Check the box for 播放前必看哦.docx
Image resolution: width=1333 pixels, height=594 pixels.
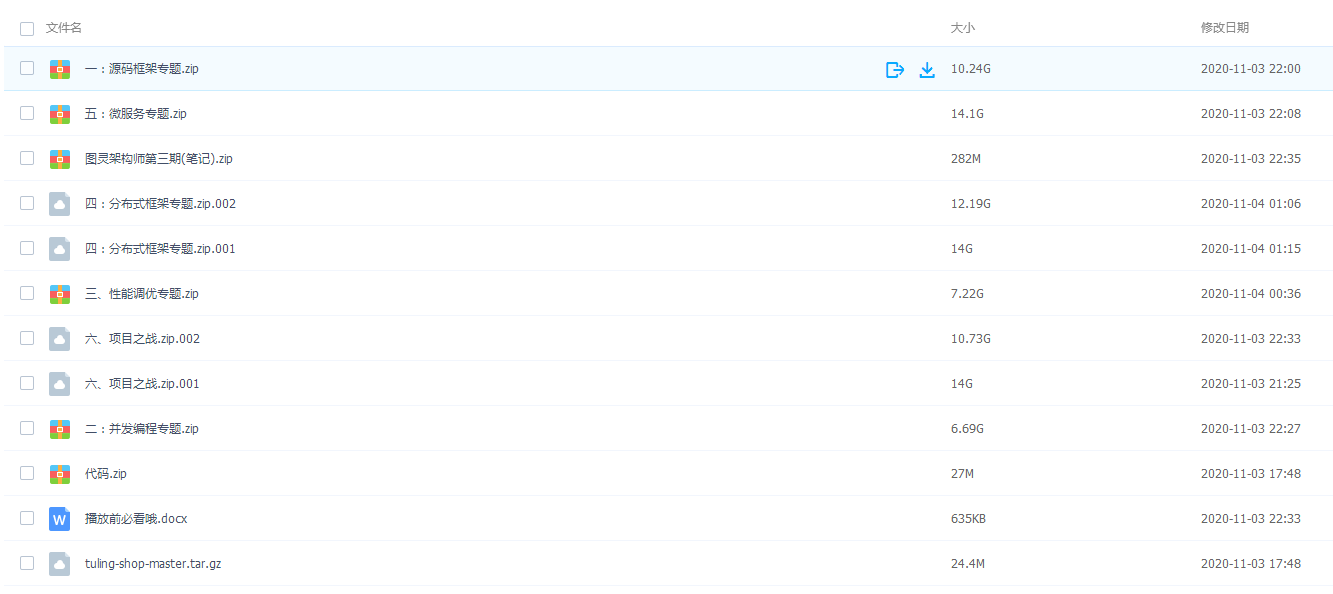[x=27, y=518]
